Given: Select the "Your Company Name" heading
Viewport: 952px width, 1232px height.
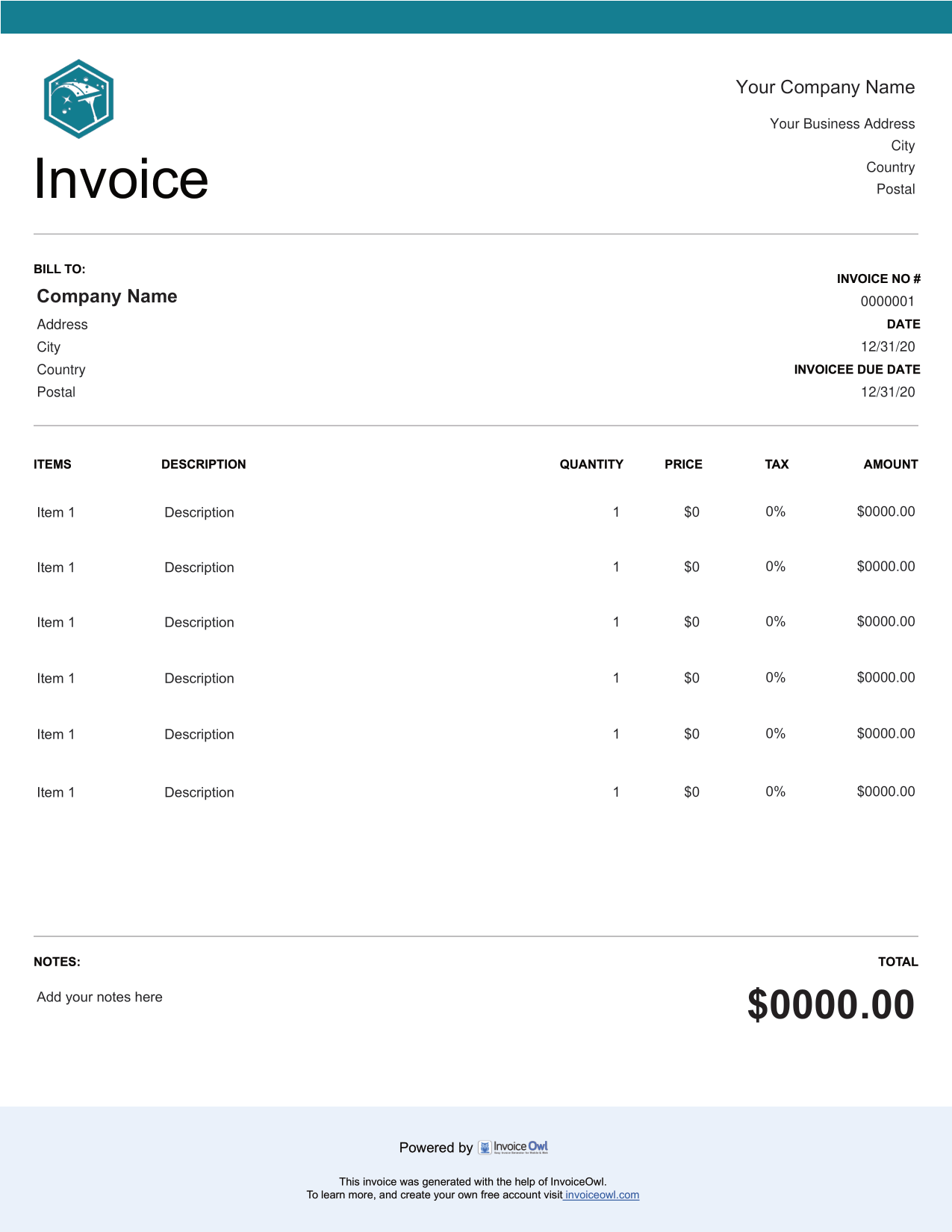Looking at the screenshot, I should 825,87.
